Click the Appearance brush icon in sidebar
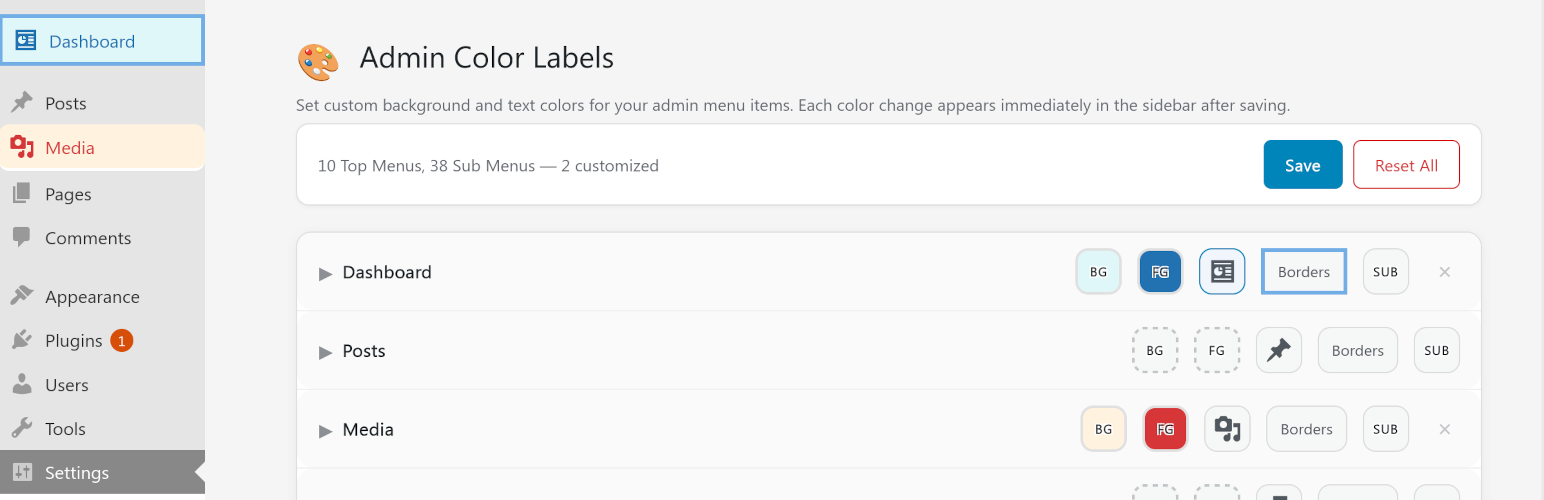This screenshot has height=500, width=1544. coord(22,297)
